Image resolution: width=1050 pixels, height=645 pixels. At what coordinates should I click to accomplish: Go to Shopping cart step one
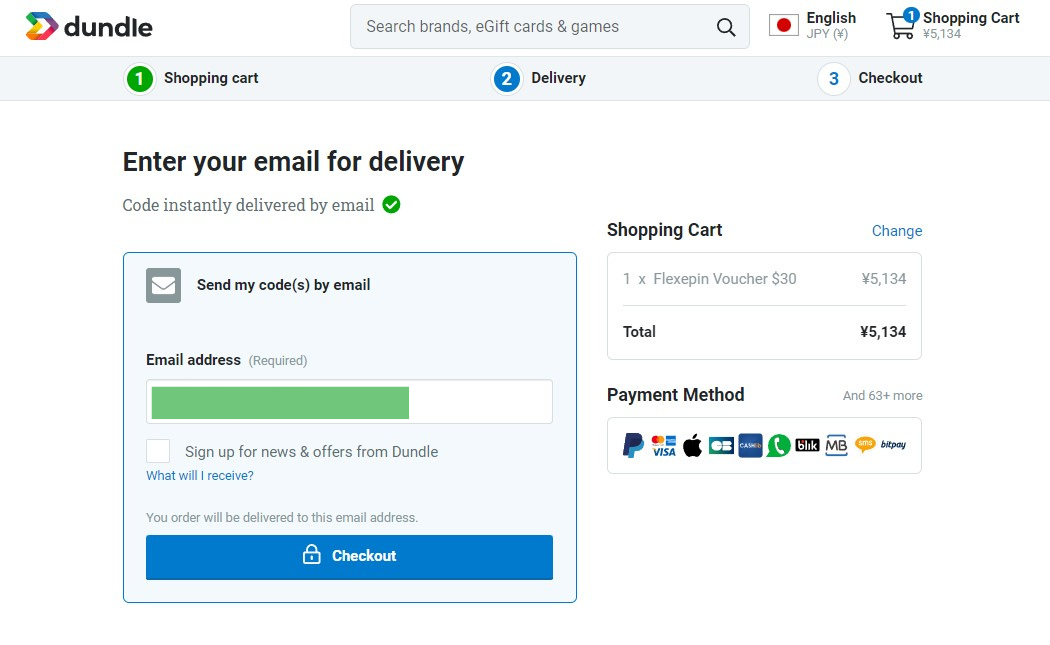(192, 78)
